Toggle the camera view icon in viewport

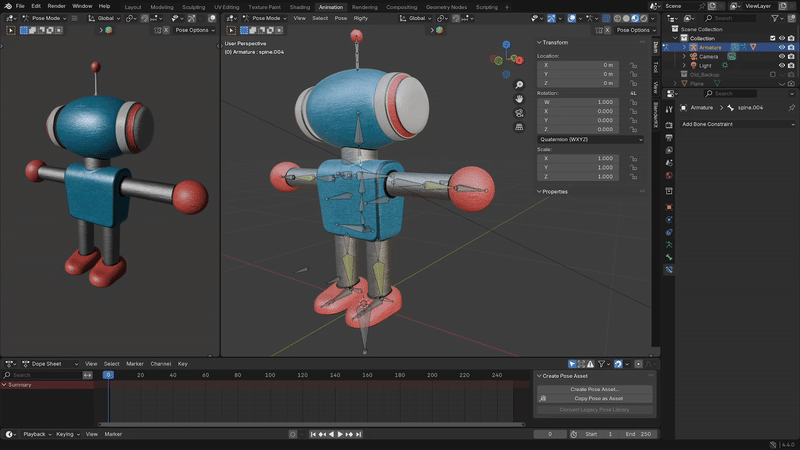[x=520, y=113]
